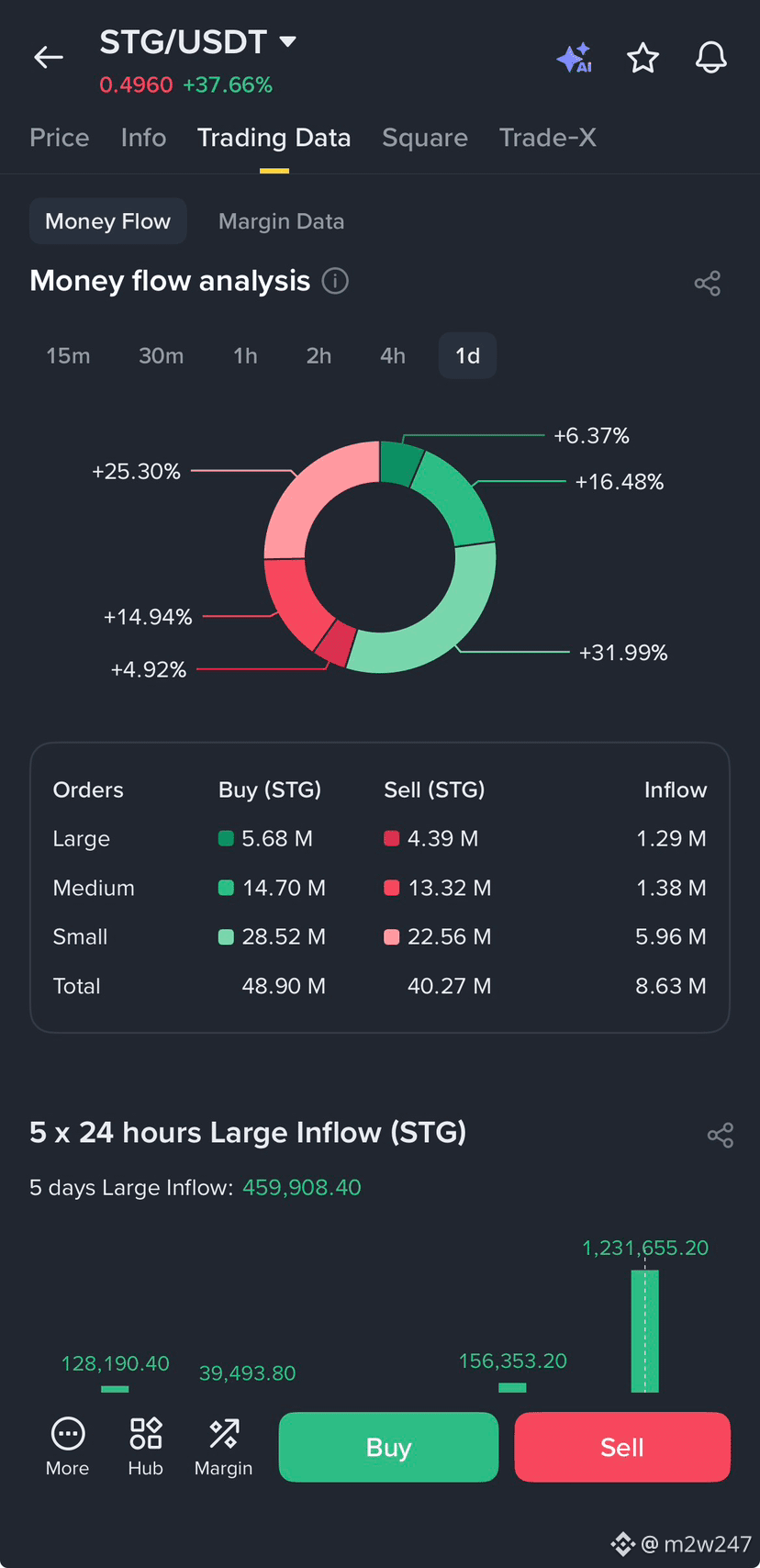Expand the STG/USDT pair dropdown arrow

pyautogui.click(x=287, y=41)
